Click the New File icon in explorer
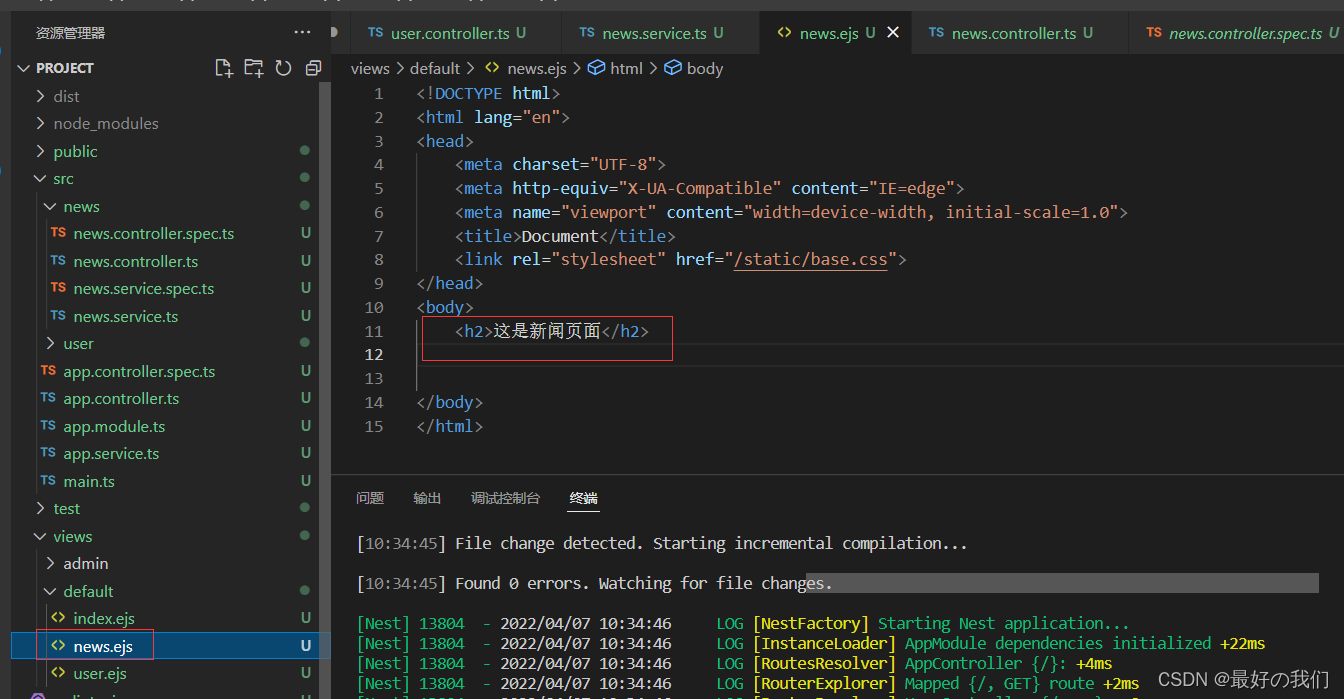1344x699 pixels. (224, 68)
